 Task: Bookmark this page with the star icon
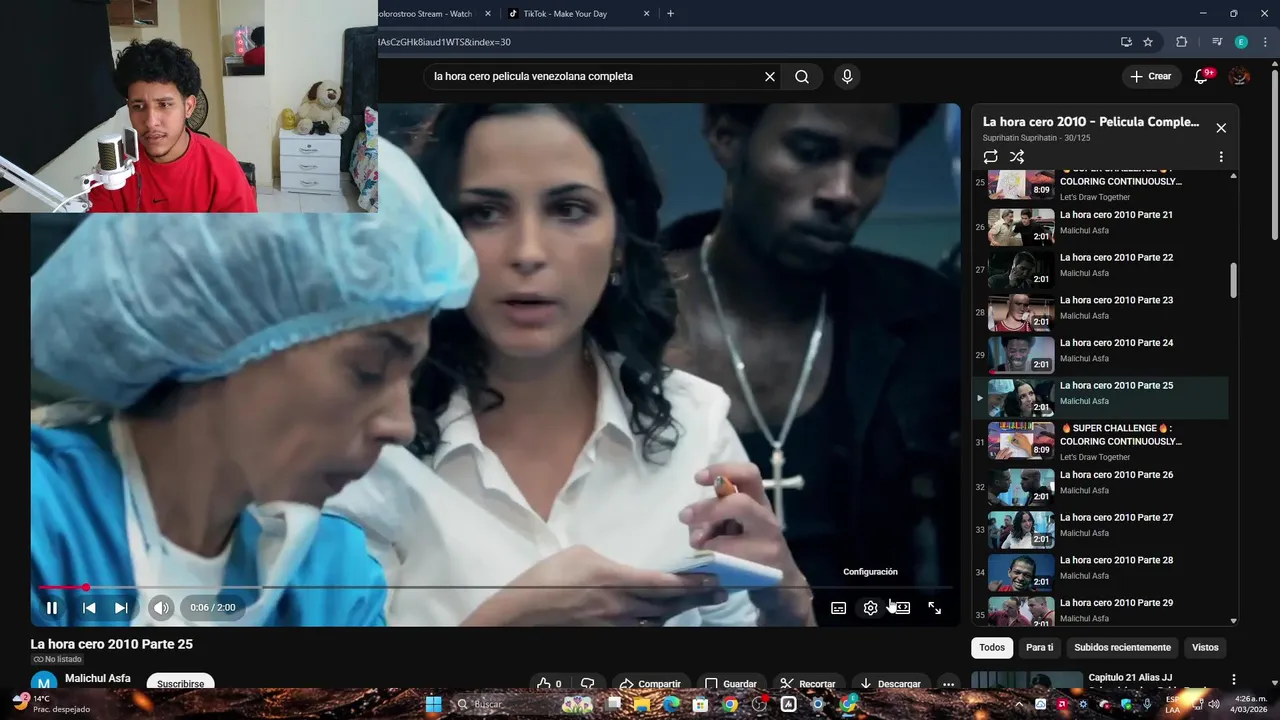[x=1148, y=42]
